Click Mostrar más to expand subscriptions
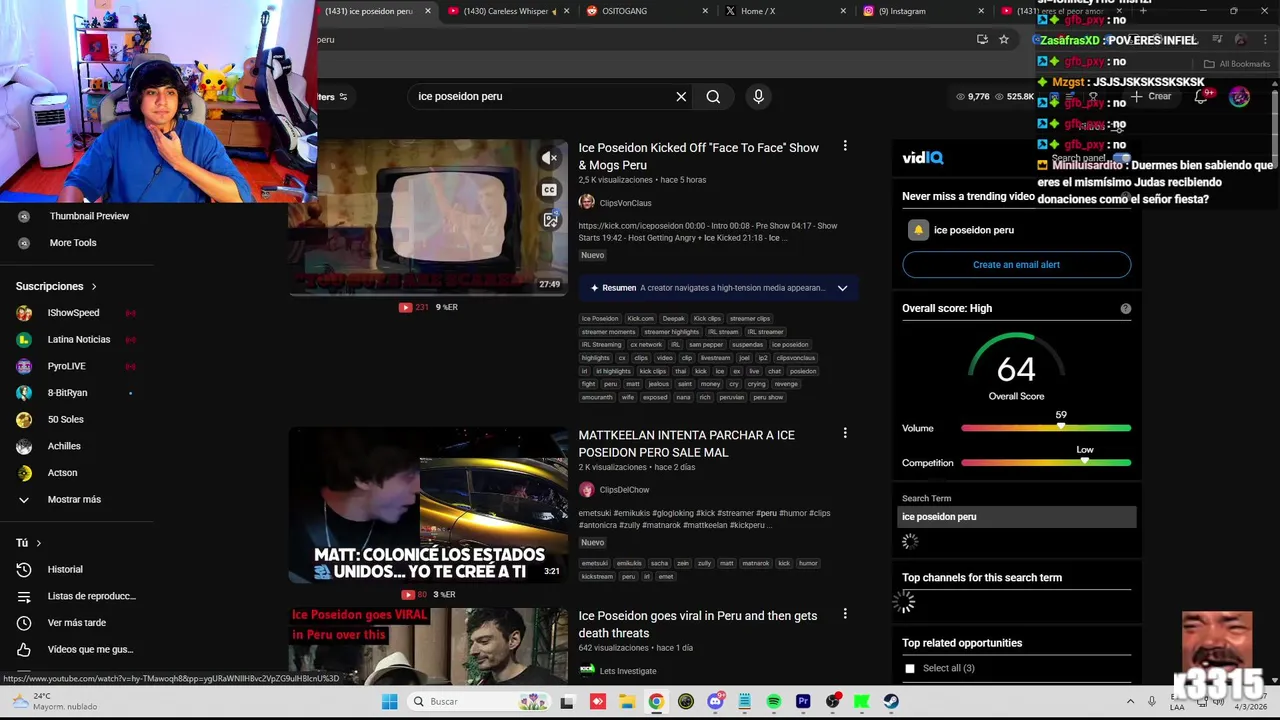 (76, 499)
